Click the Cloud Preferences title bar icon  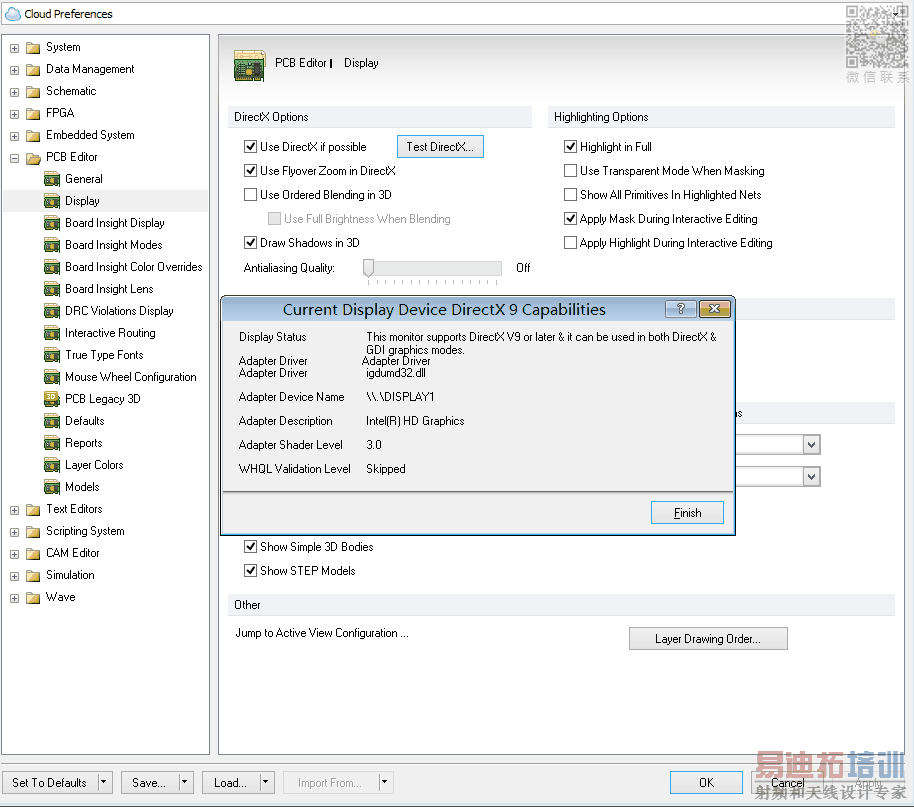tap(12, 14)
